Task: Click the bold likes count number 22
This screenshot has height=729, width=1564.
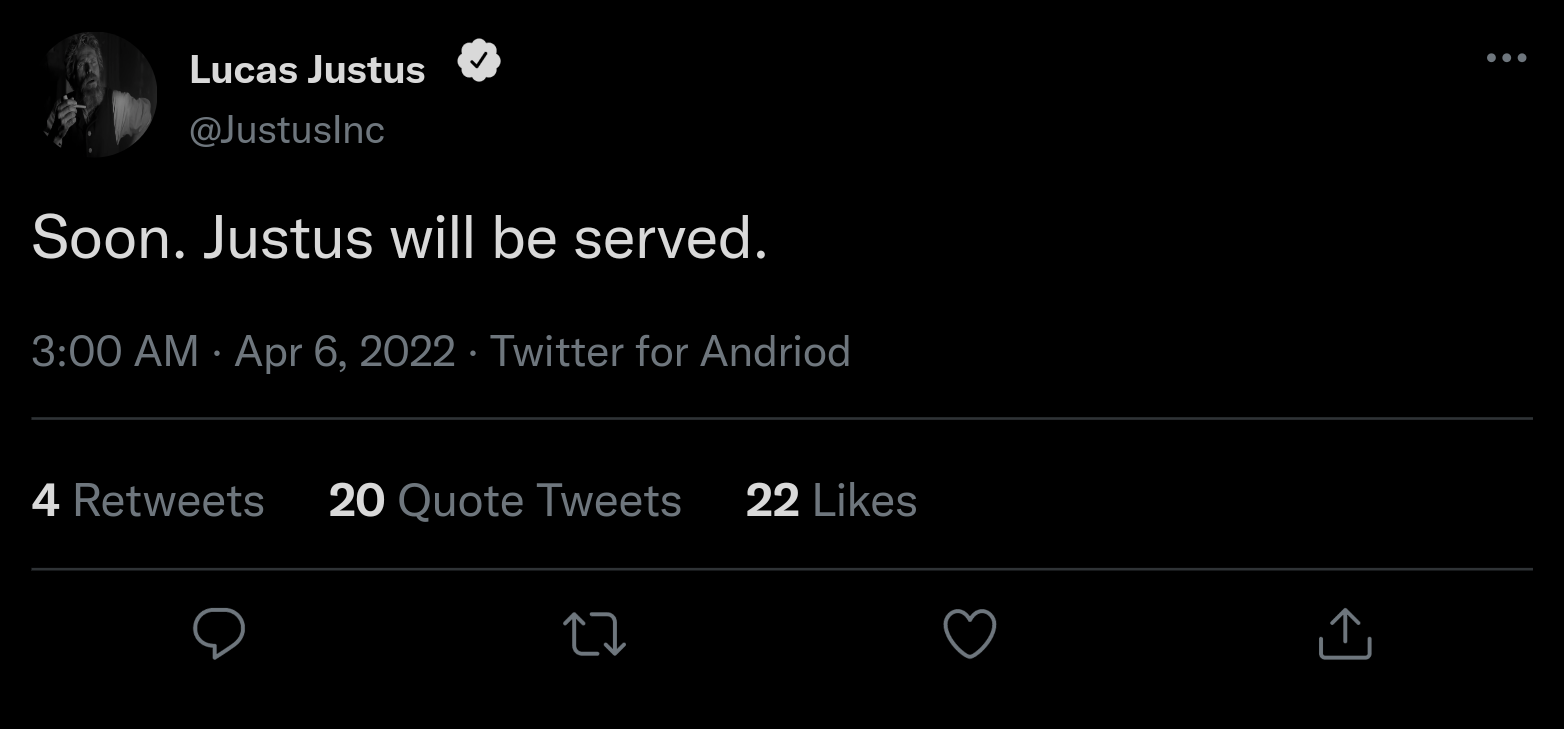Action: (x=772, y=501)
